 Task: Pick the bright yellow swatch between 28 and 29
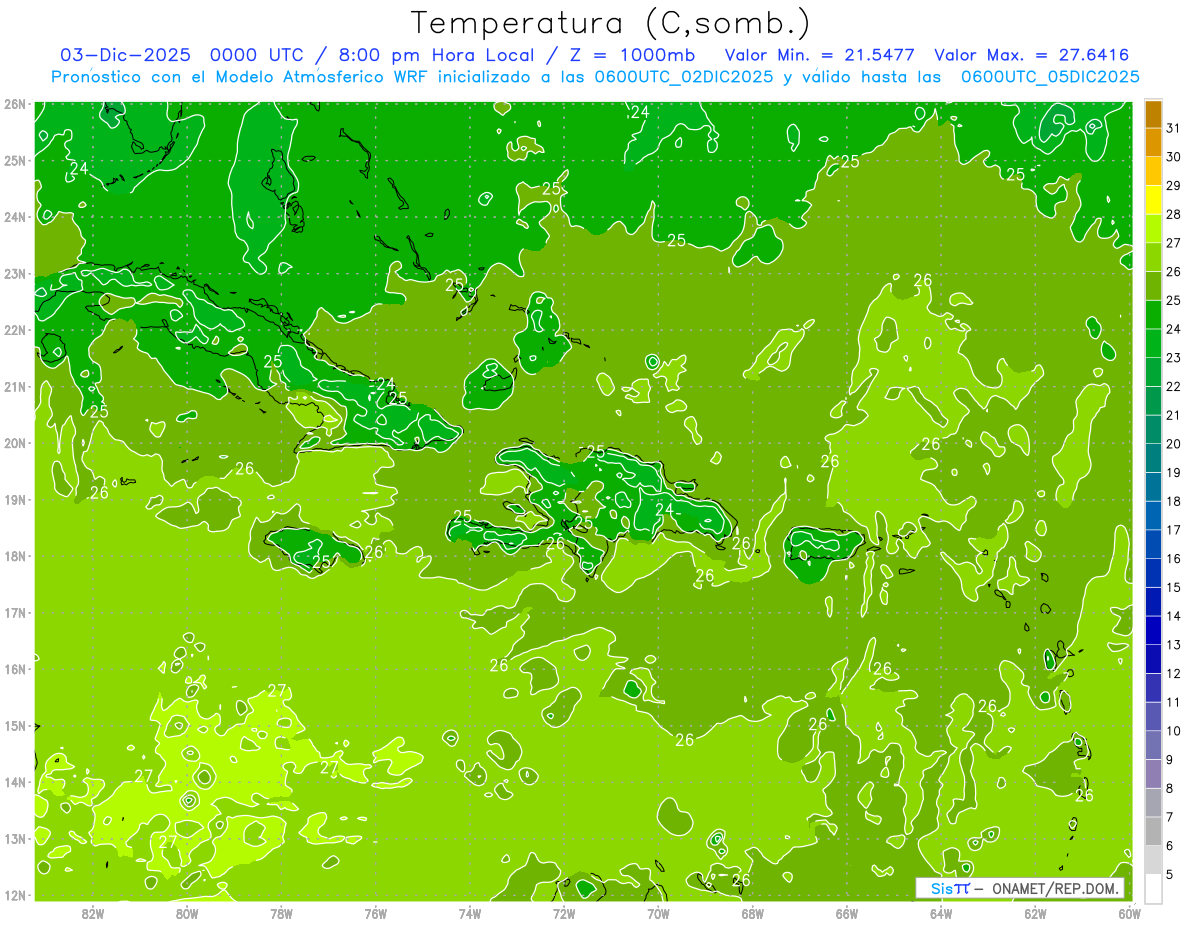1153,200
